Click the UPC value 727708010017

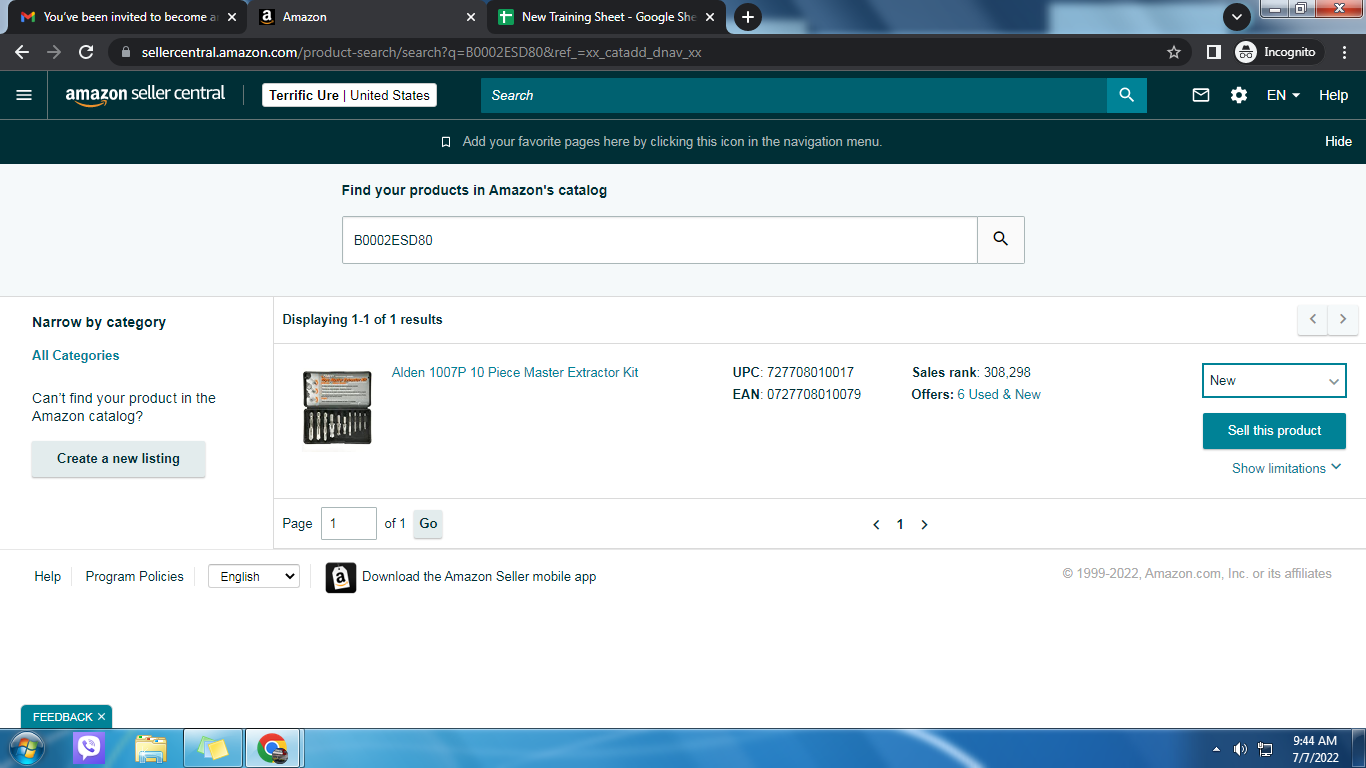pyautogui.click(x=810, y=373)
